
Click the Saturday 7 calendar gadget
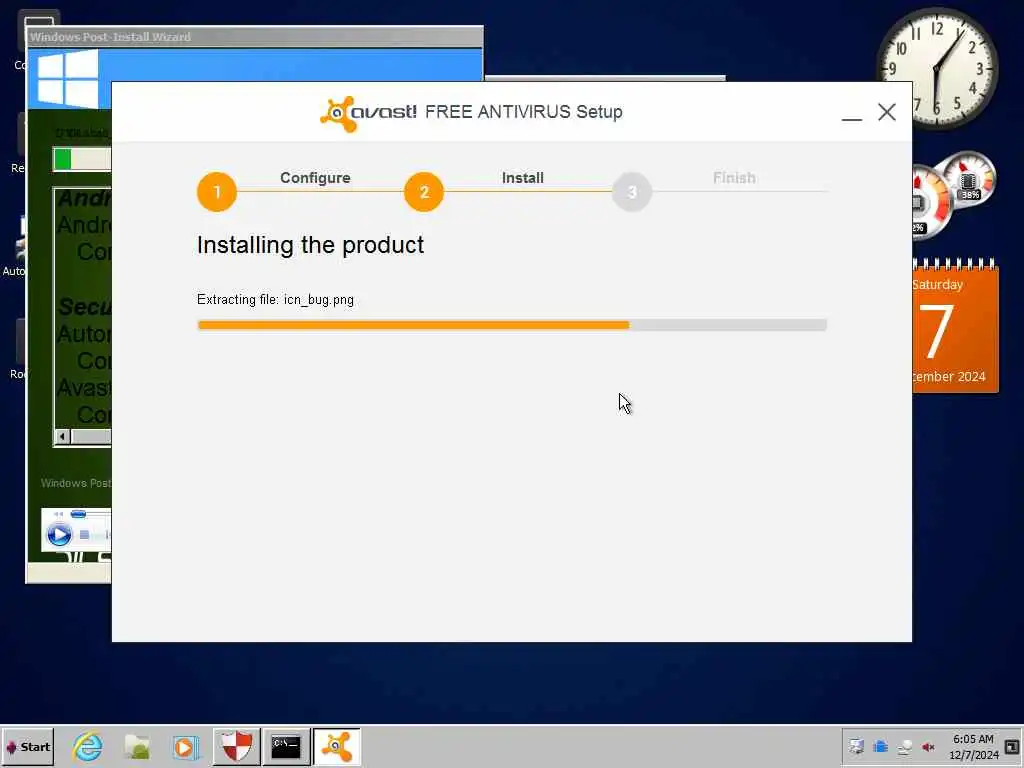pos(955,327)
